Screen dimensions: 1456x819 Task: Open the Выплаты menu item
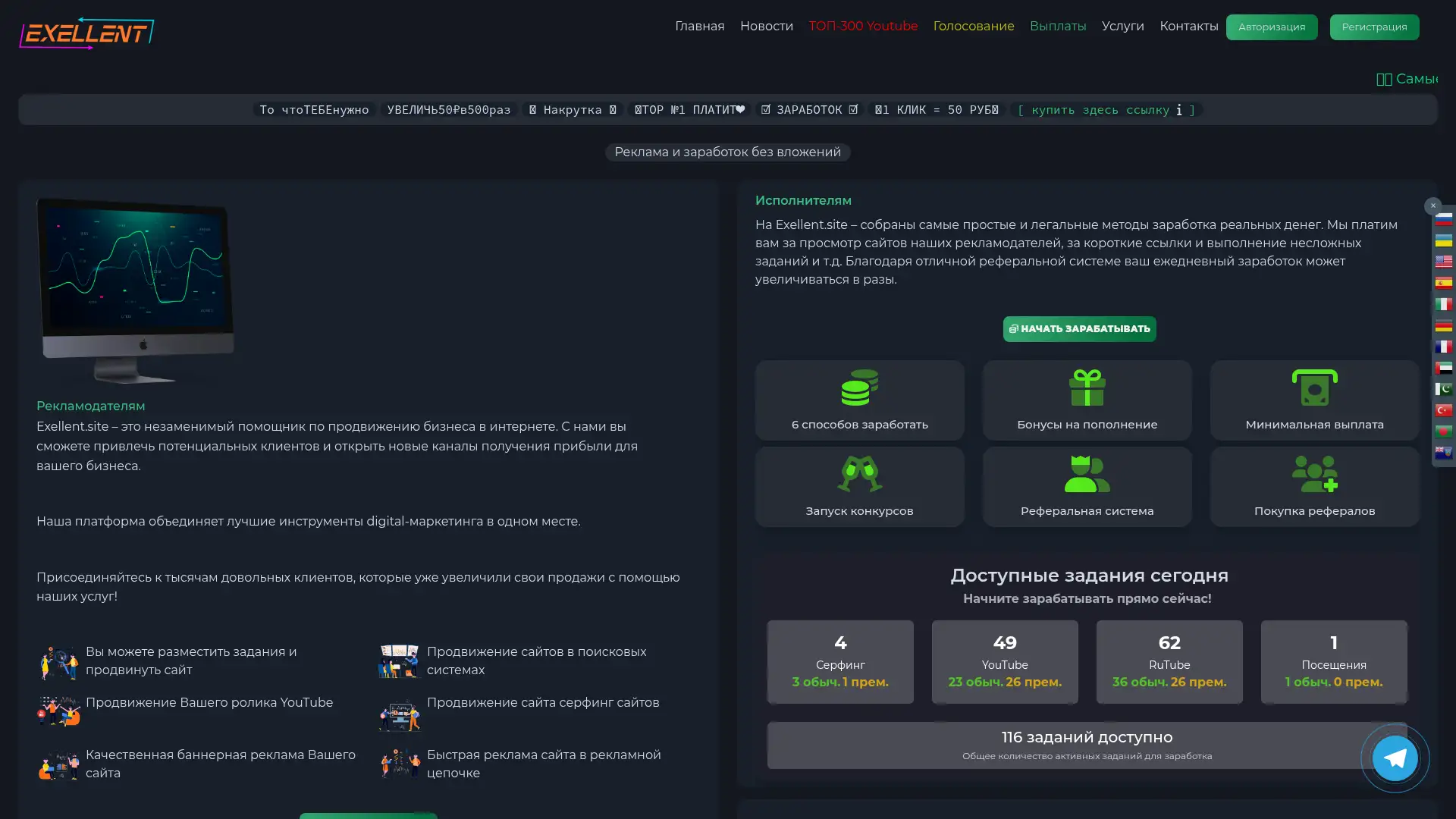1057,27
